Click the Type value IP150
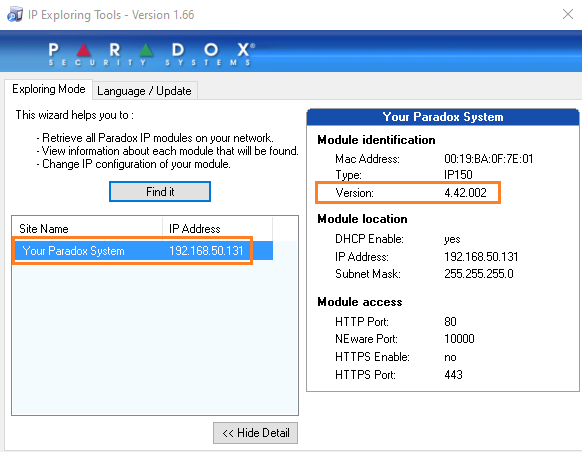Viewport: 582px width, 452px height. [458, 174]
